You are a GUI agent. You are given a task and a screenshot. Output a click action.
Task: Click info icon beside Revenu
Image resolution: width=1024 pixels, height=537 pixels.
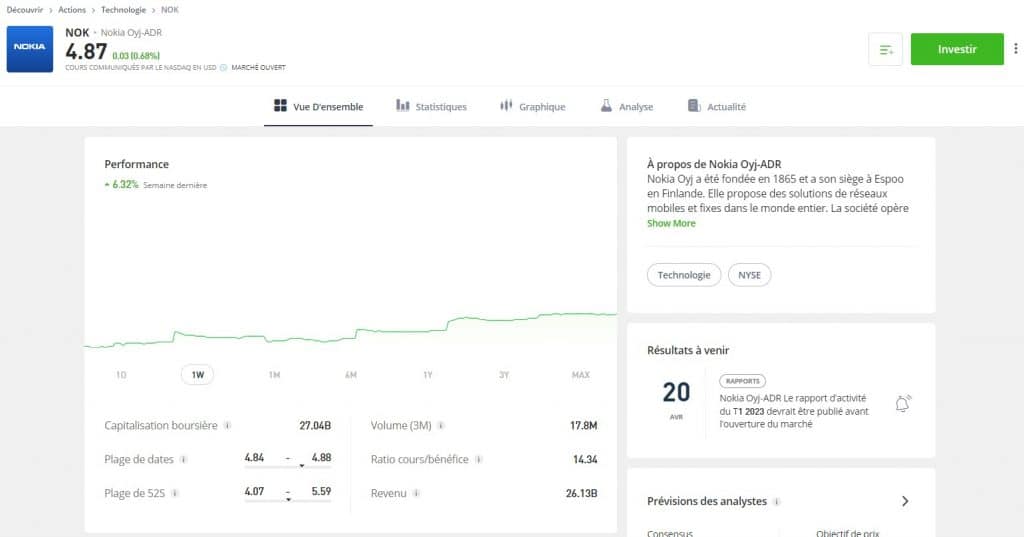416,493
